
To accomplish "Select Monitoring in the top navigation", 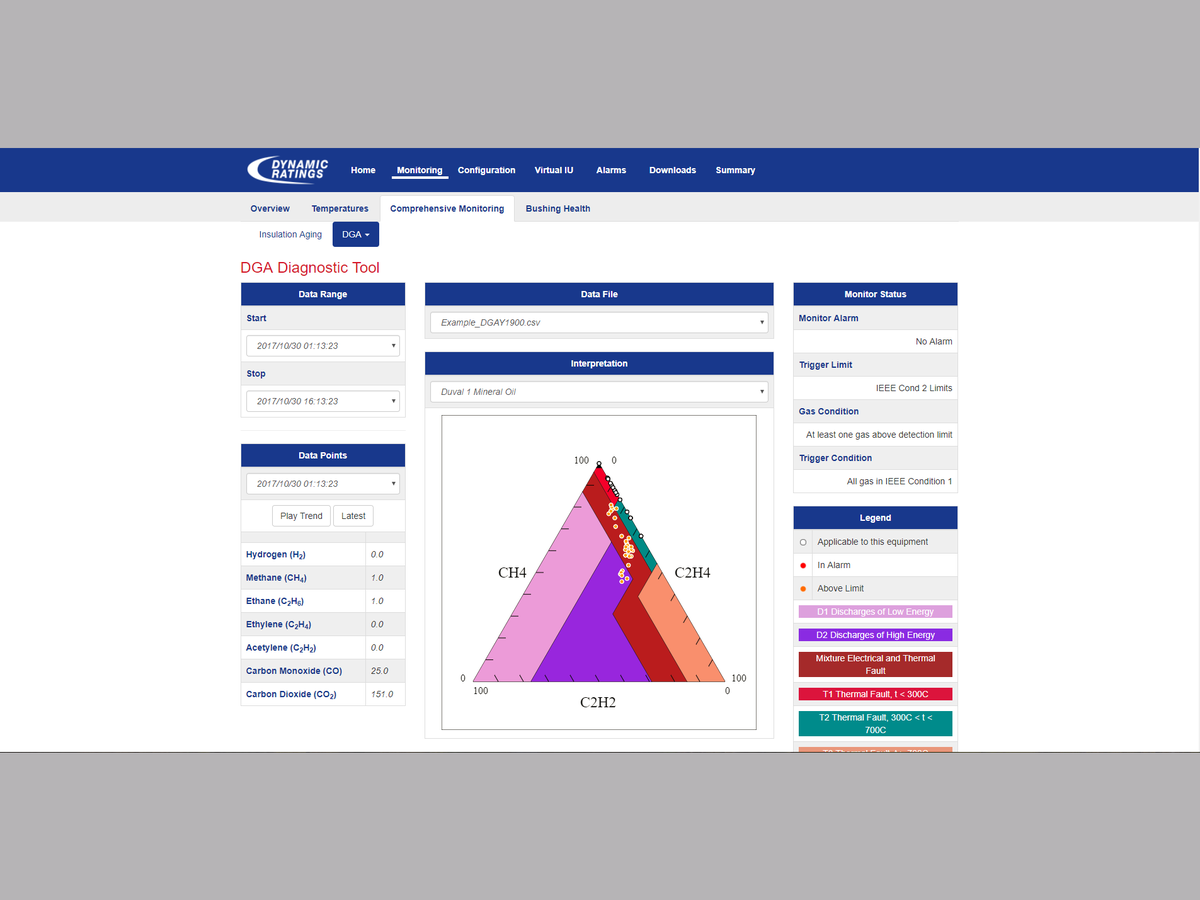I will coord(419,170).
